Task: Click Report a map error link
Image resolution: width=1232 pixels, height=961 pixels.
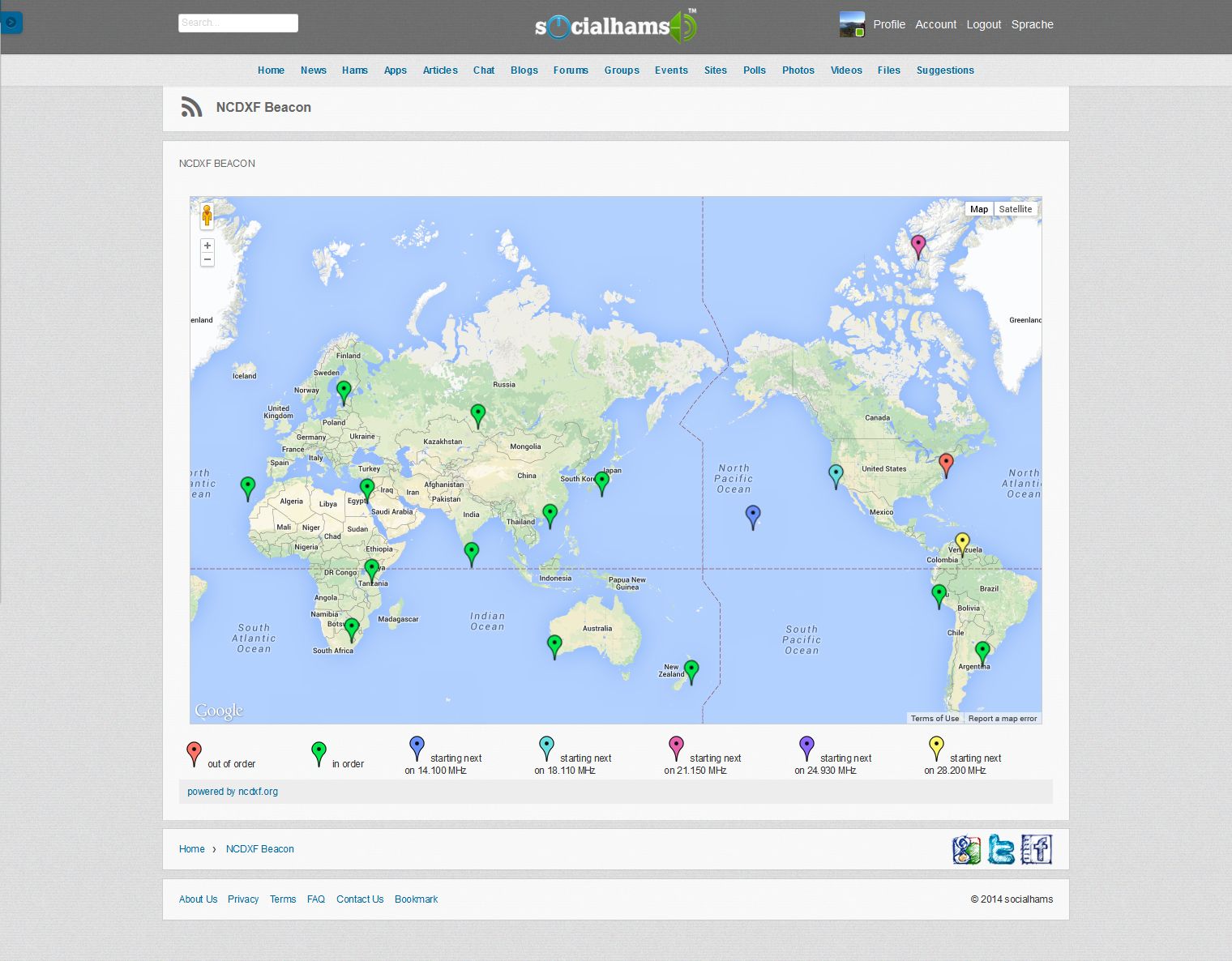Action: (x=1003, y=718)
